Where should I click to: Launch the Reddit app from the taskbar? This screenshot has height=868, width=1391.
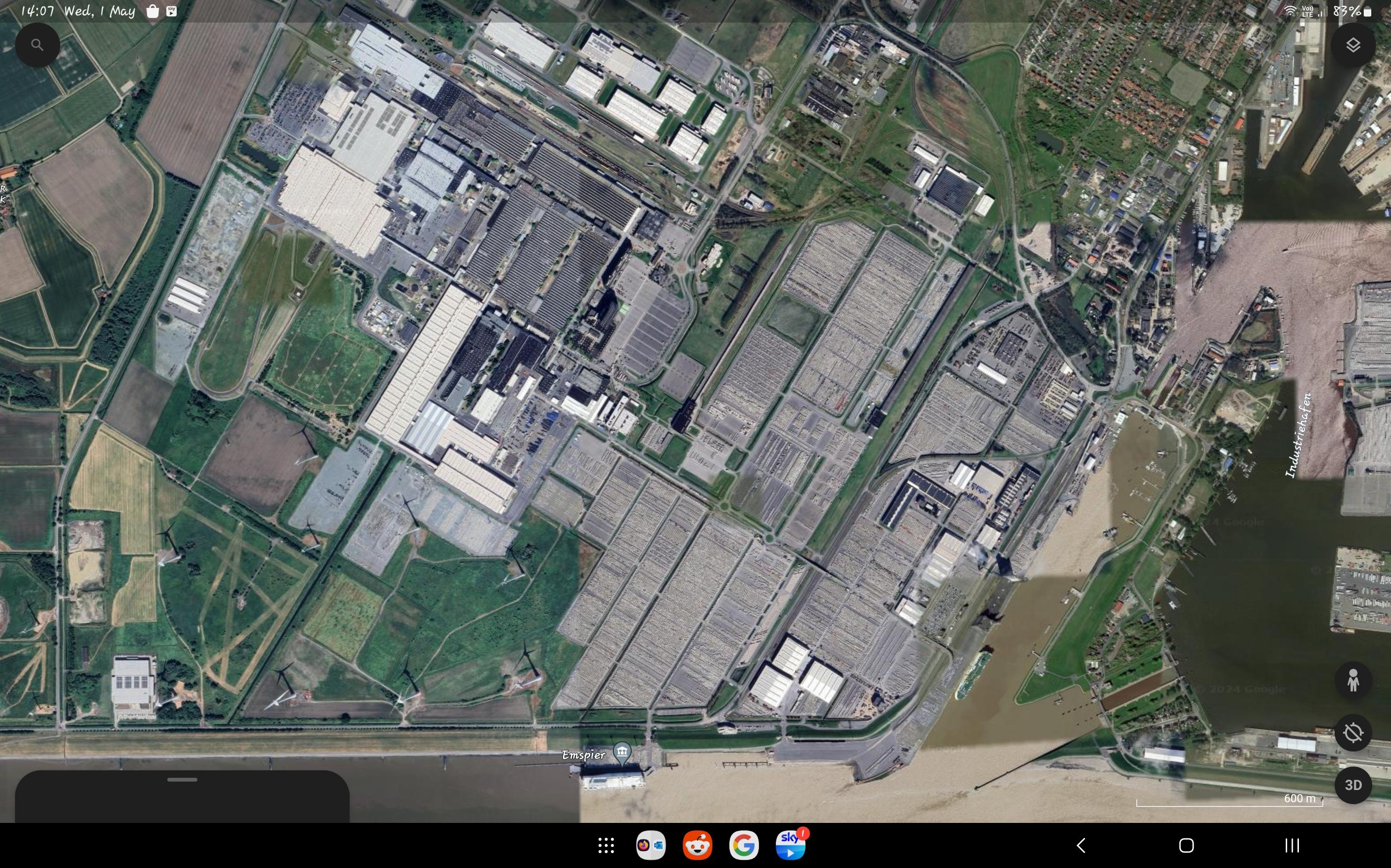[697, 845]
